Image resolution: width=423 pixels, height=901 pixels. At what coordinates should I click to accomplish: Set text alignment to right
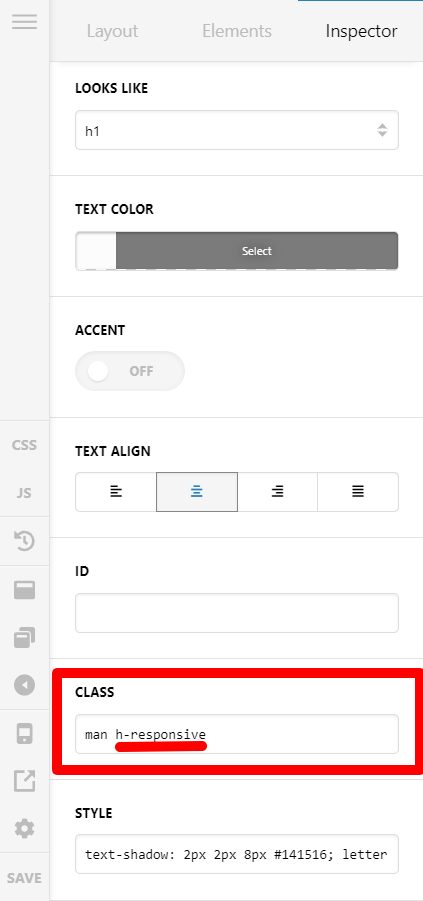click(x=278, y=492)
